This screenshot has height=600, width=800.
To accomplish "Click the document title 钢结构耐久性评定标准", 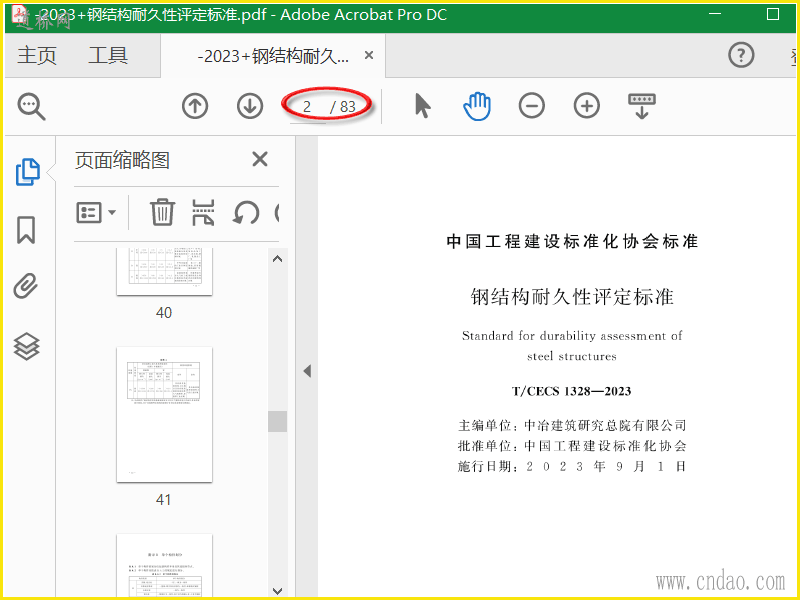I will pyautogui.click(x=572, y=296).
